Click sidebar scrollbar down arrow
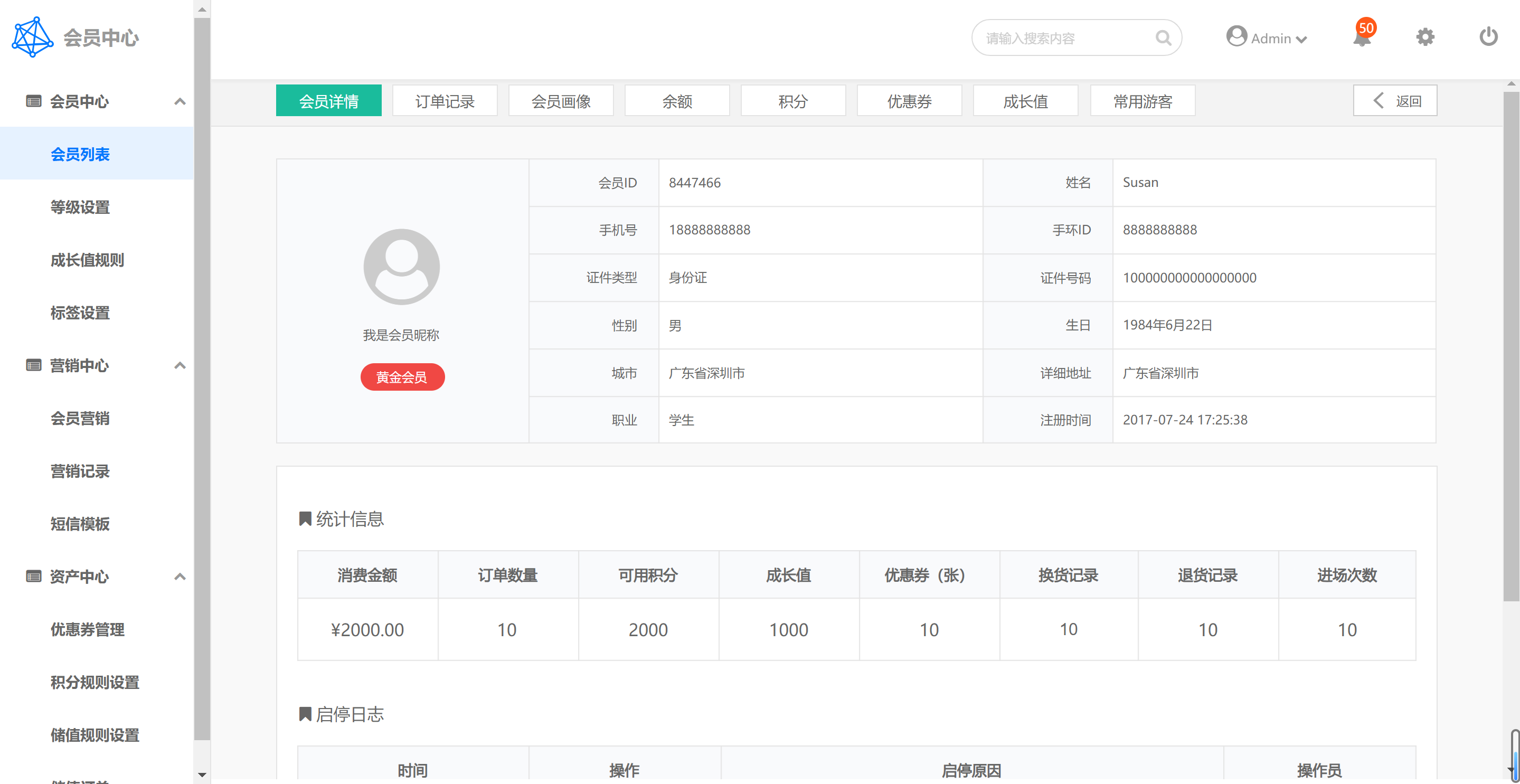 click(202, 774)
